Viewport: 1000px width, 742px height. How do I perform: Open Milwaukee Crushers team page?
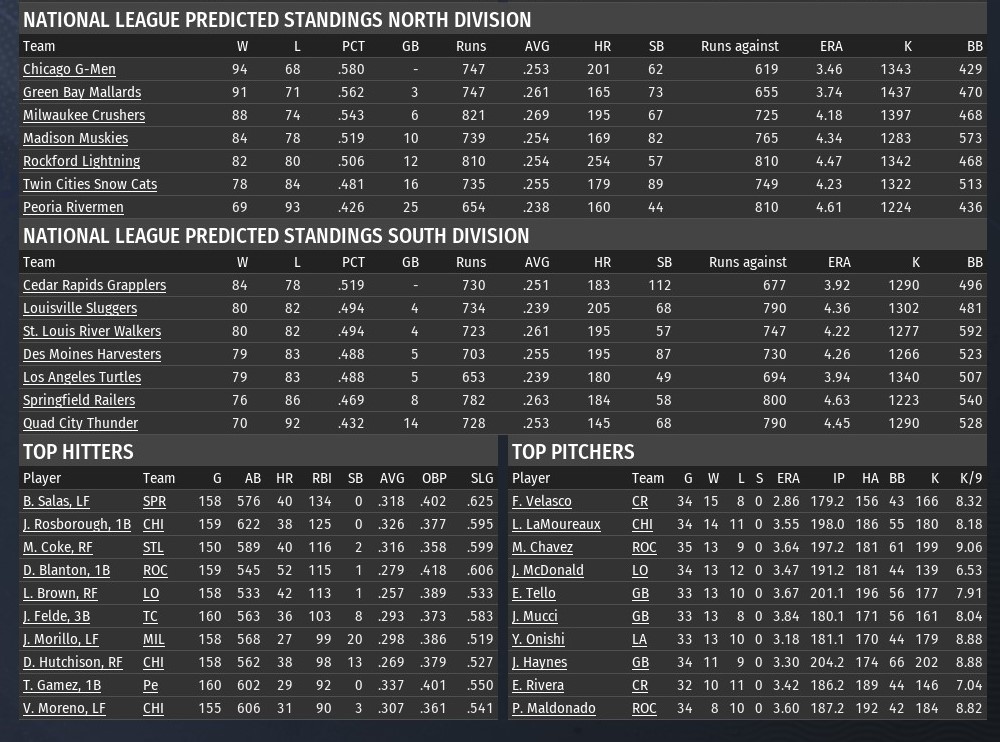coord(84,115)
